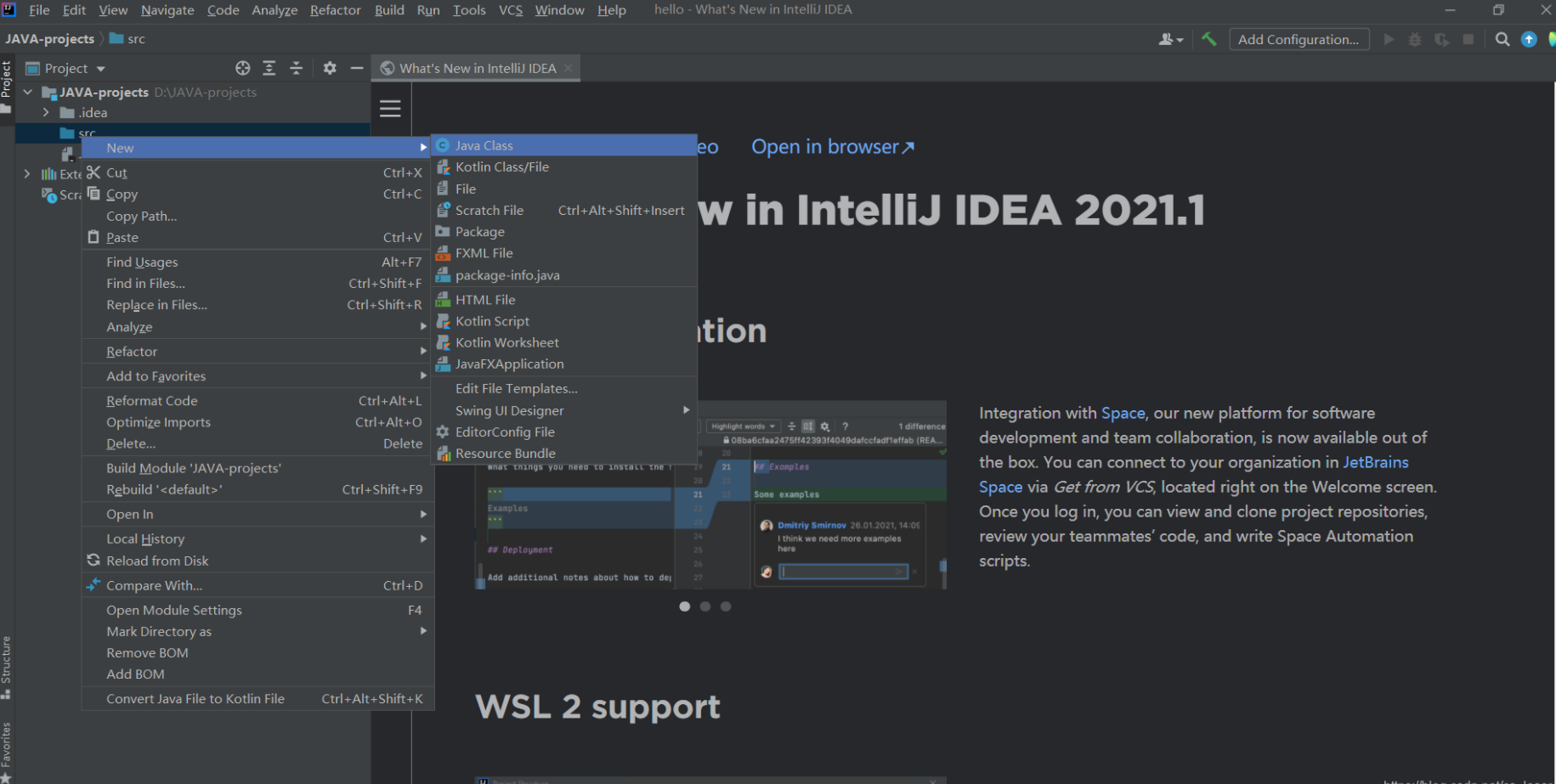Expand Local History submenu
Image resolution: width=1556 pixels, height=784 pixels.
(257, 539)
